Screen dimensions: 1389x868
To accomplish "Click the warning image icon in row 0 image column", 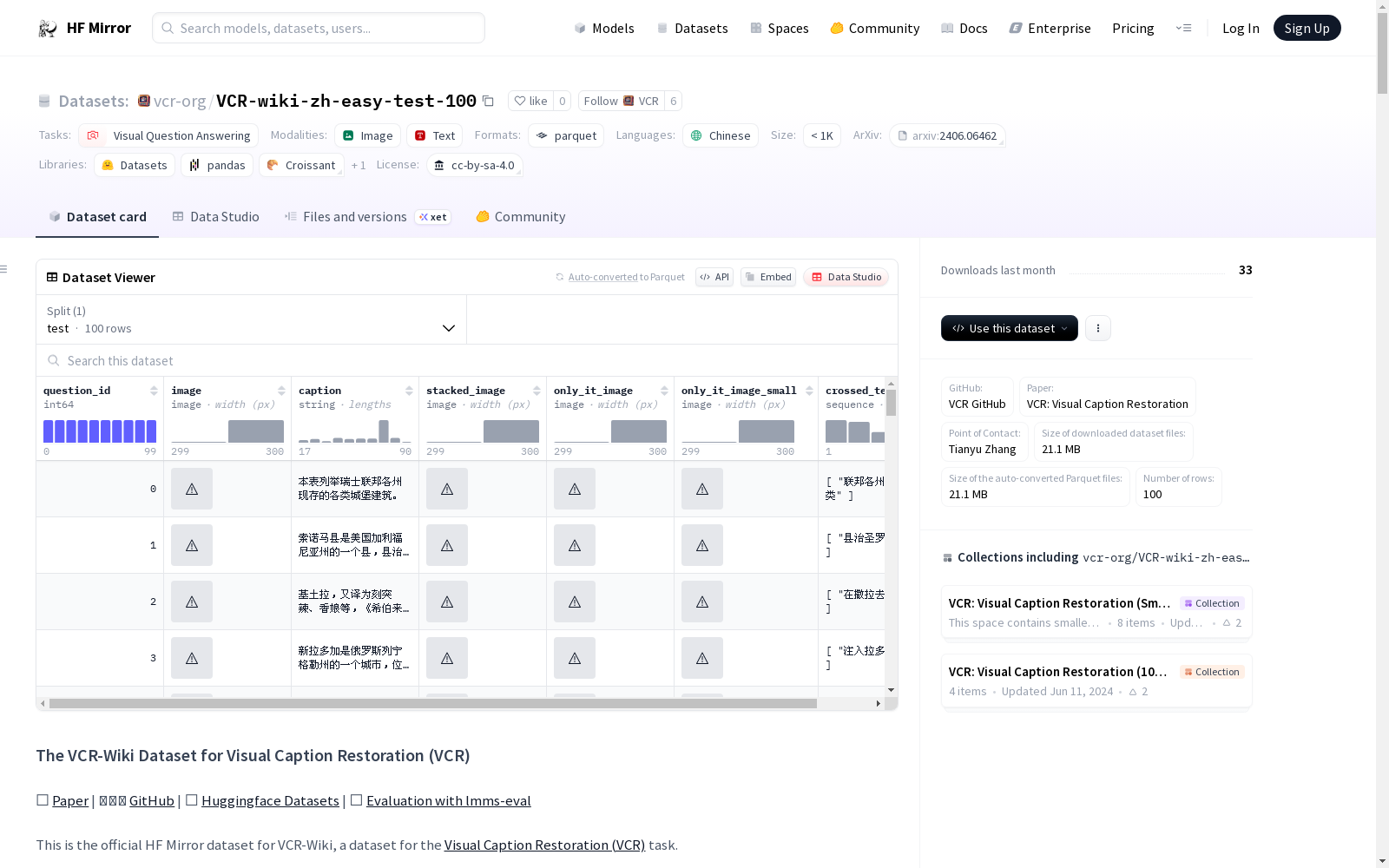I will 192,489.
